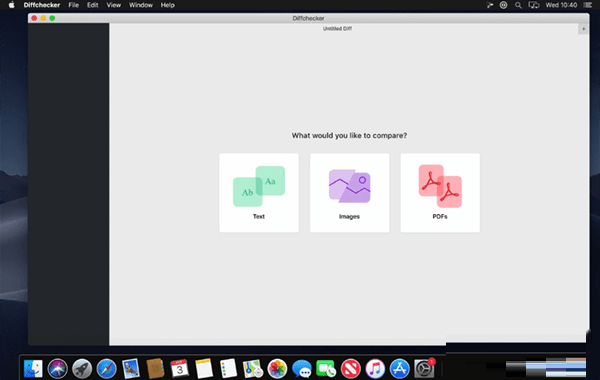Viewport: 600px width, 380px height.
Task: Open the Window menu
Action: point(141,5)
